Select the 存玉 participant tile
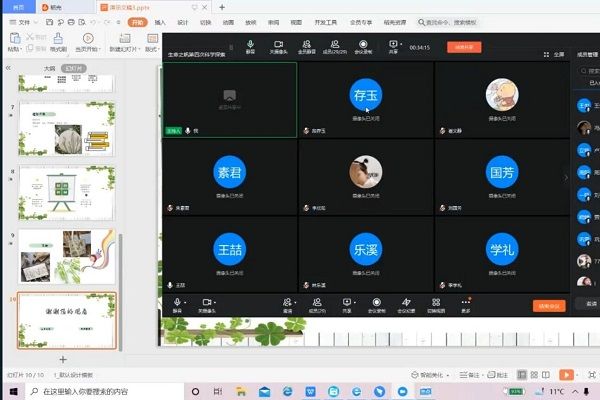This screenshot has width=600, height=400. 365,94
